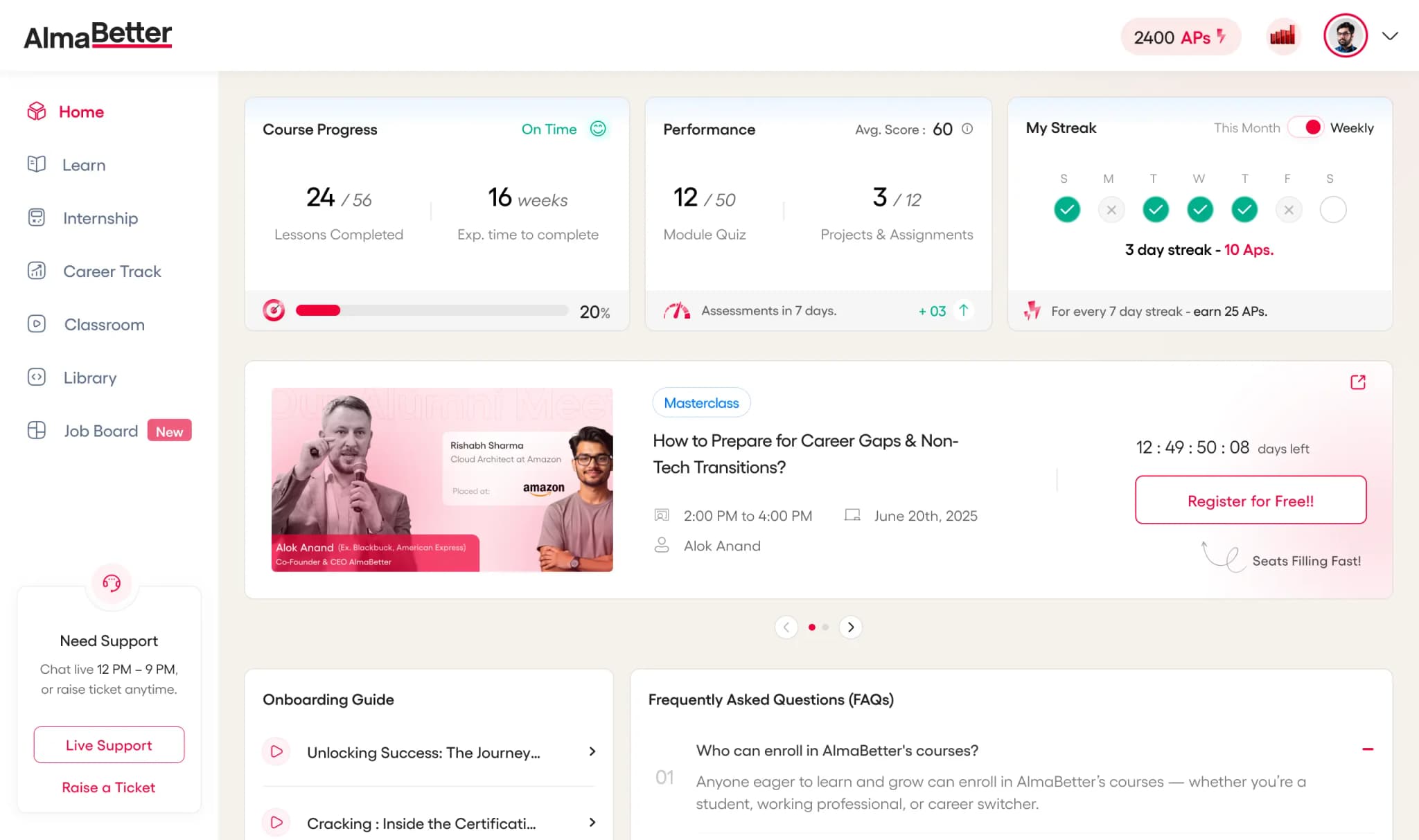Click the masterclass date calendar icon
Screen dimensions: 1419x840
[x=852, y=515]
